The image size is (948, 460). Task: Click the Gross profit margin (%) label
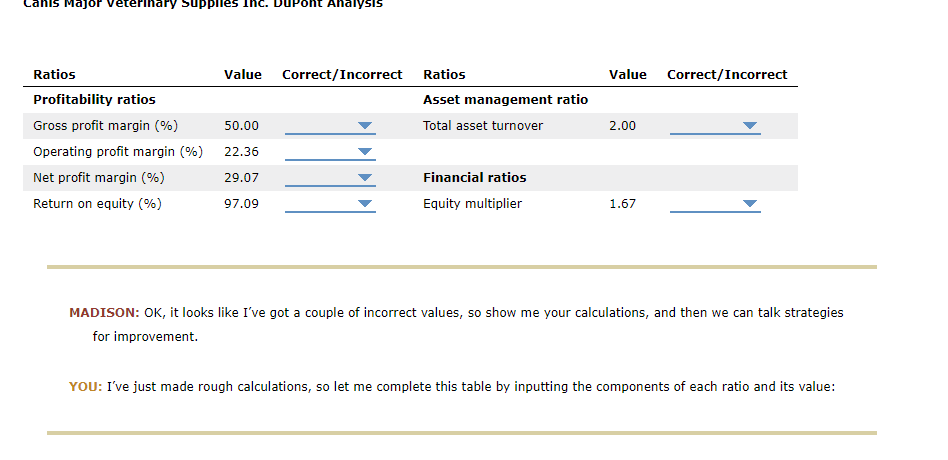pos(106,126)
